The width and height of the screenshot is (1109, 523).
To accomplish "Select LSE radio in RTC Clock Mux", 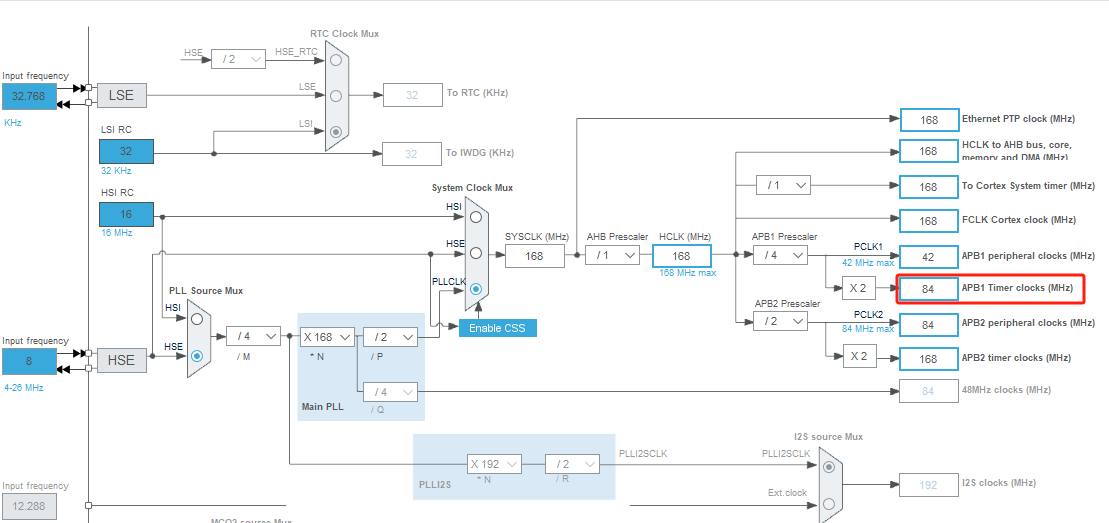I will (336, 96).
